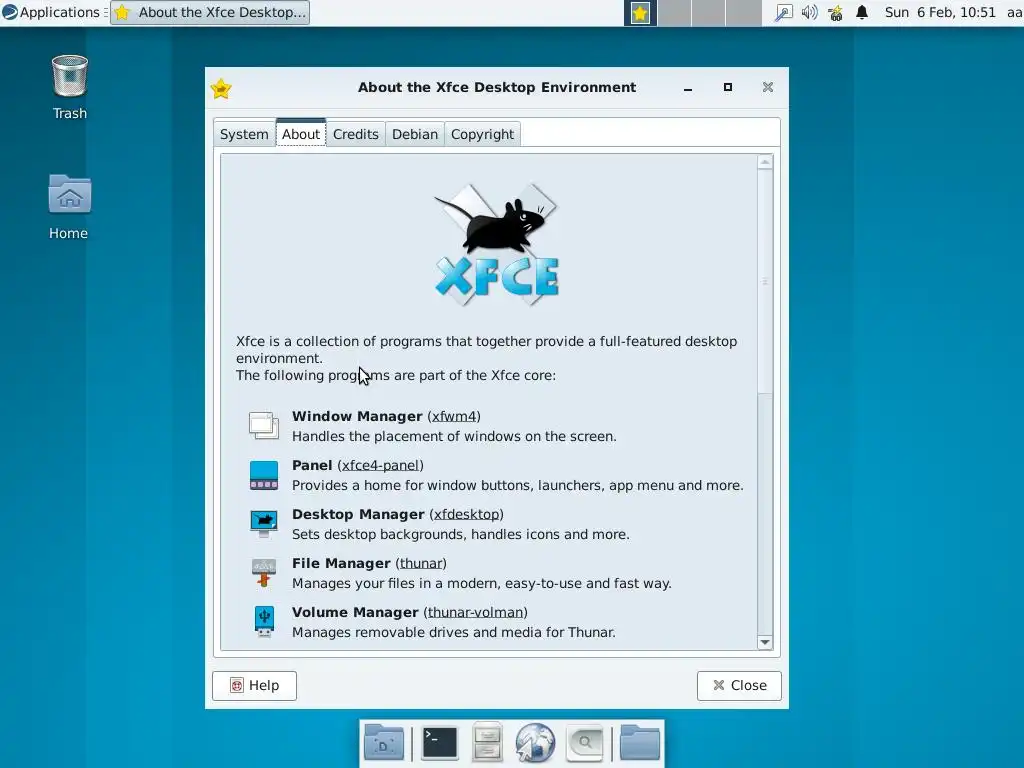Select About the Xfce Desktop taskbar button
This screenshot has width=1024, height=768.
coord(210,12)
